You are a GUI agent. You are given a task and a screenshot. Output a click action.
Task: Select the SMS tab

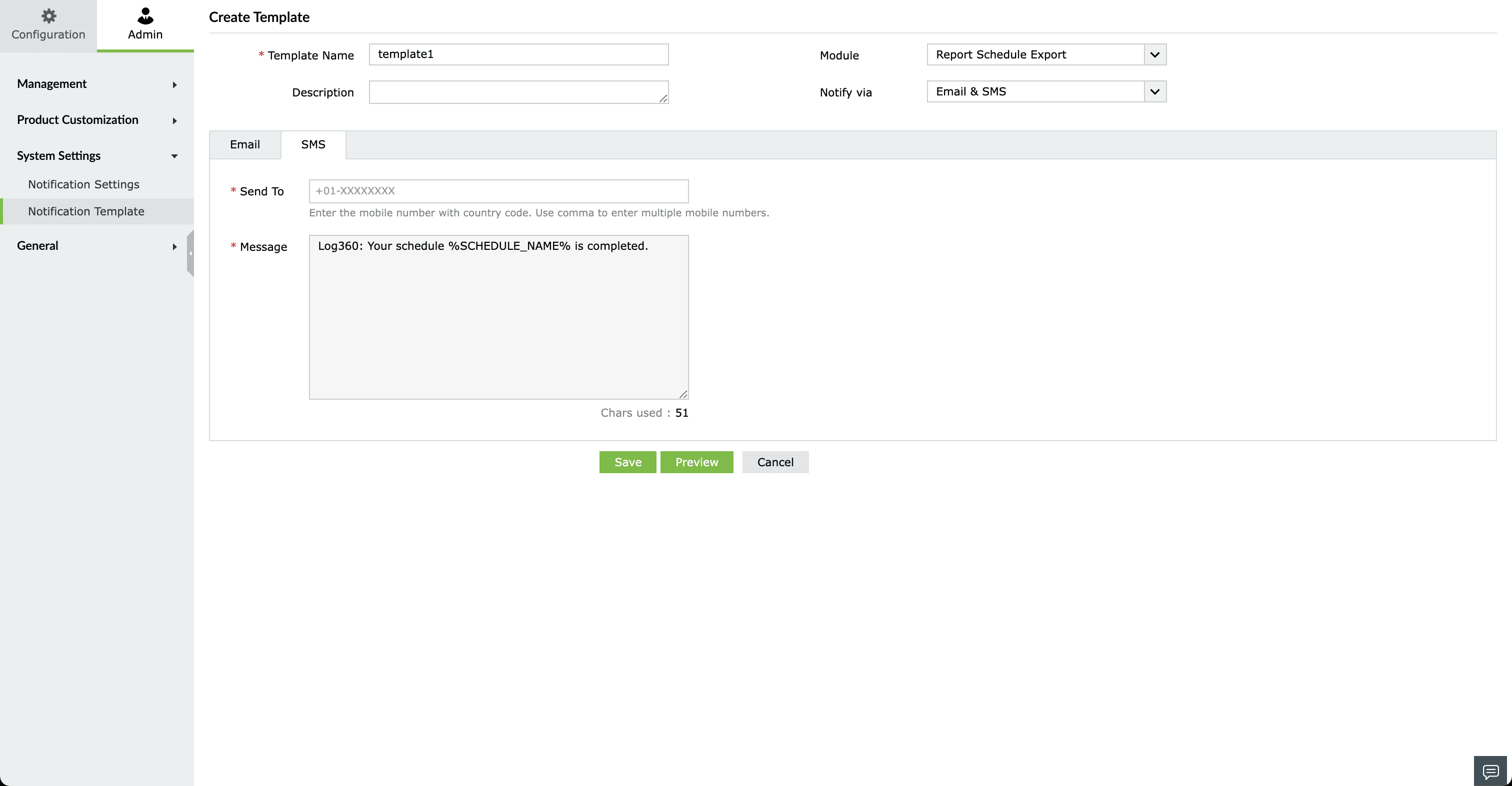(313, 144)
